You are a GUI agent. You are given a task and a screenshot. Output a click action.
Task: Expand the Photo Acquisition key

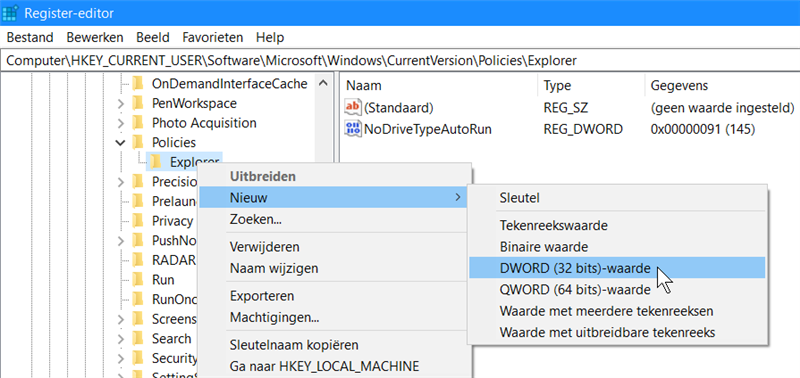[x=120, y=123]
